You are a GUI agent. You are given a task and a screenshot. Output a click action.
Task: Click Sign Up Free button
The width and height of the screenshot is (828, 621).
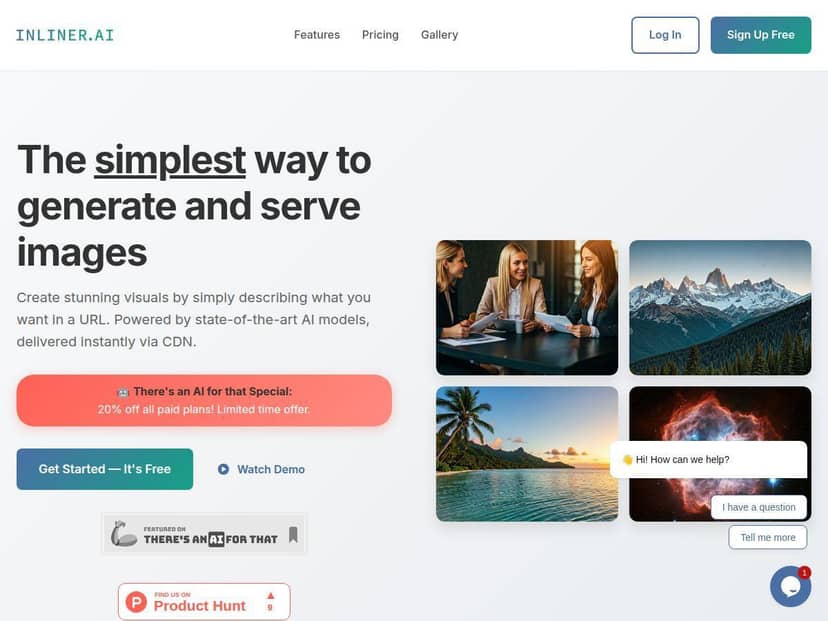[x=761, y=35]
